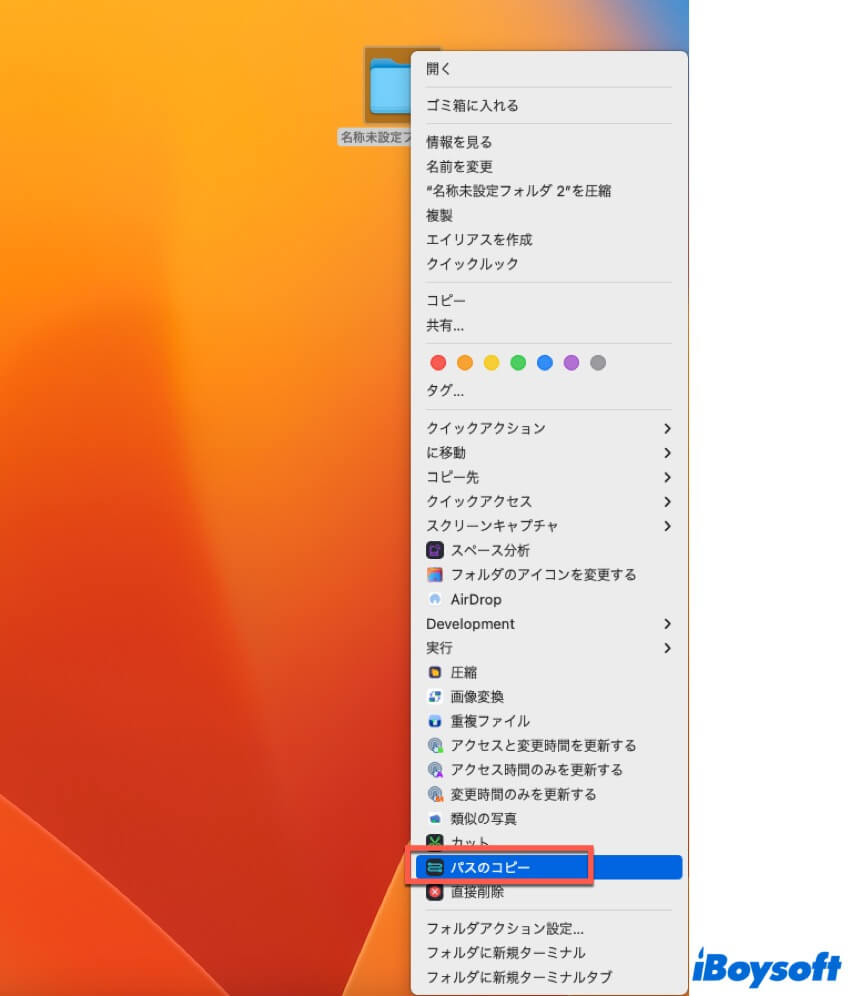
Task: Click the 名称未設定 folder name label
Action: (x=375, y=137)
